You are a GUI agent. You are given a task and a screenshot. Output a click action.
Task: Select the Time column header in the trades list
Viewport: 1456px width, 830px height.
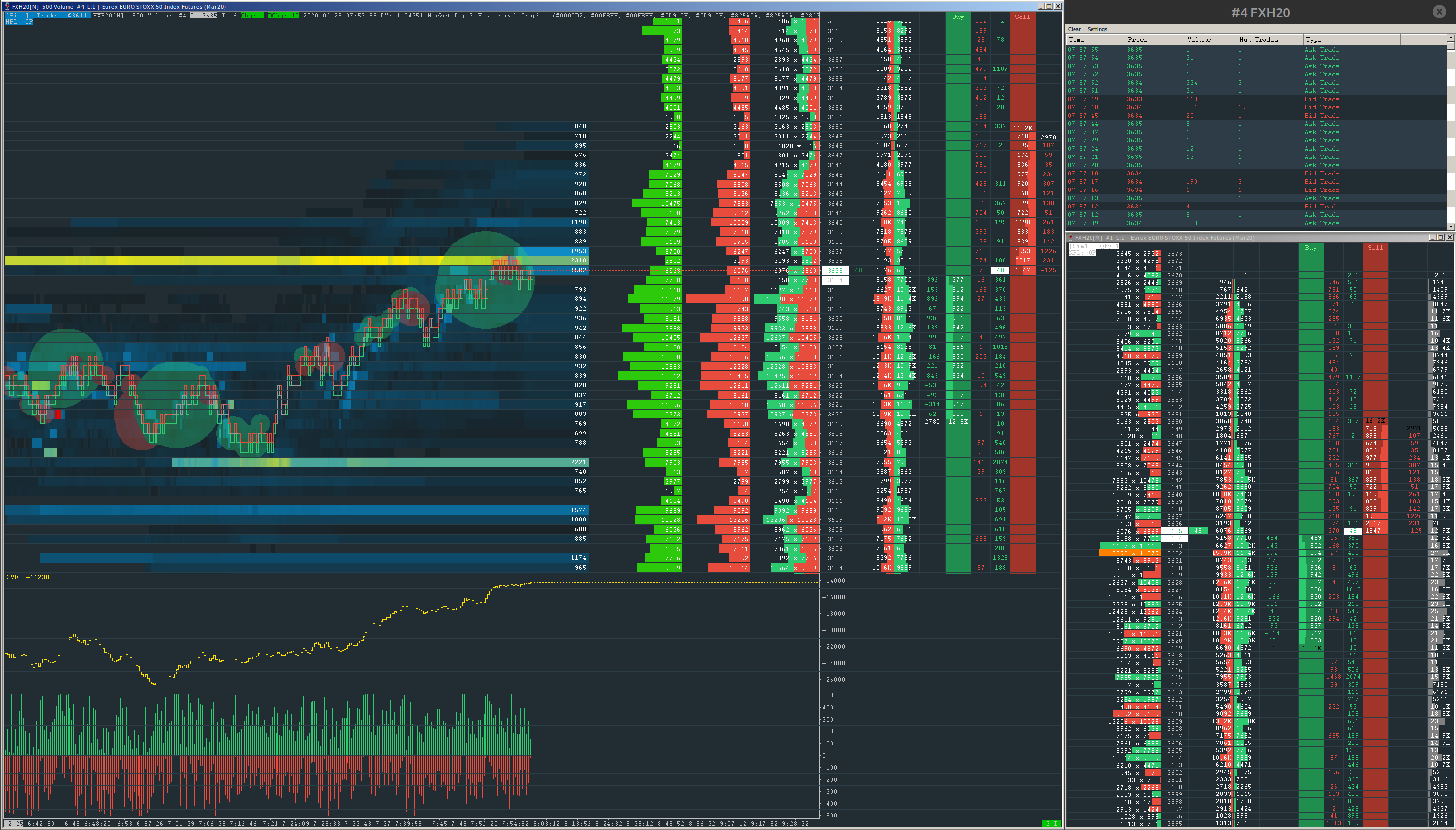tap(1077, 39)
